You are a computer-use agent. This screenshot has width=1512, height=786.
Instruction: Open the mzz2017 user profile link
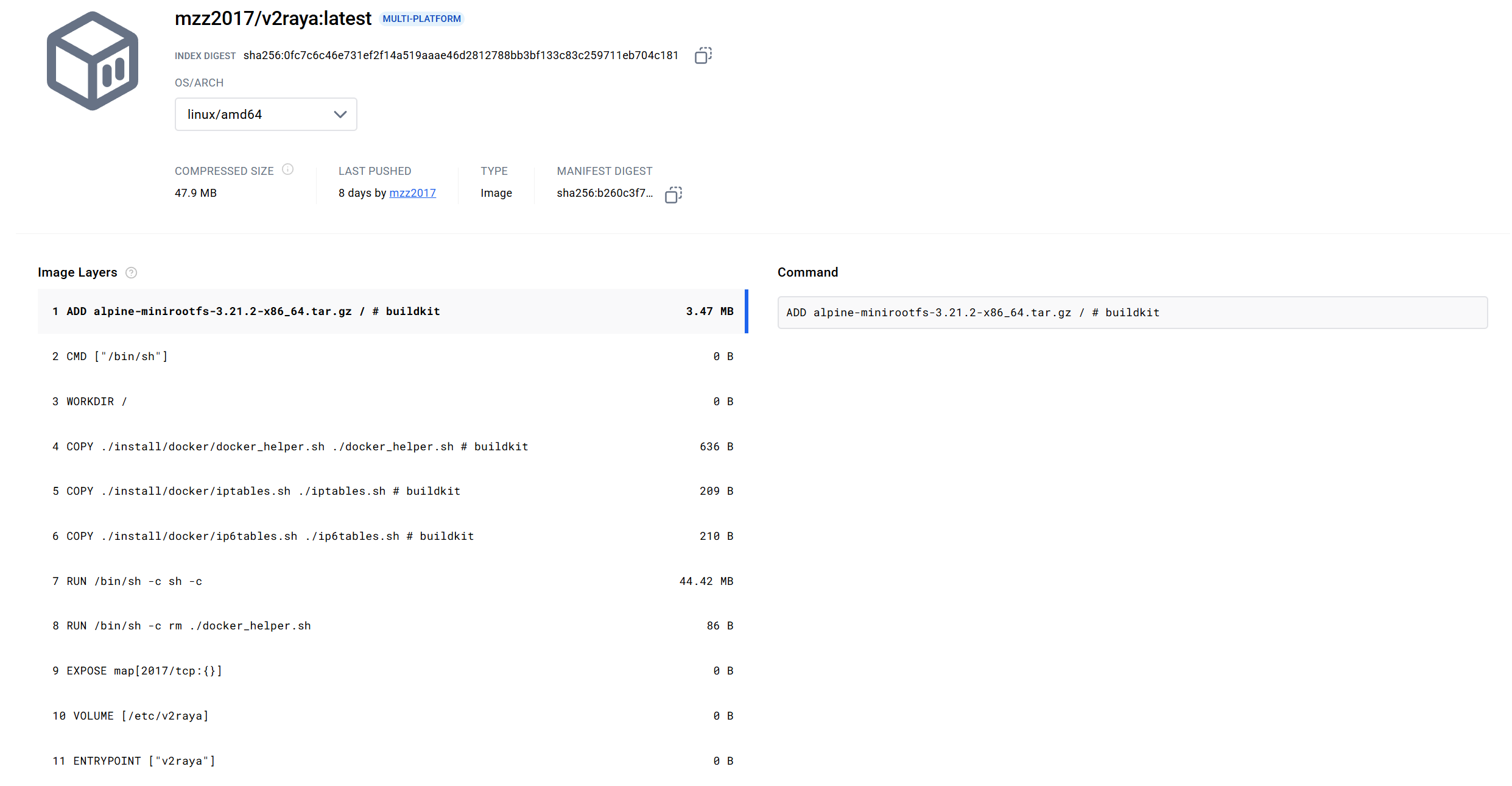[x=412, y=193]
